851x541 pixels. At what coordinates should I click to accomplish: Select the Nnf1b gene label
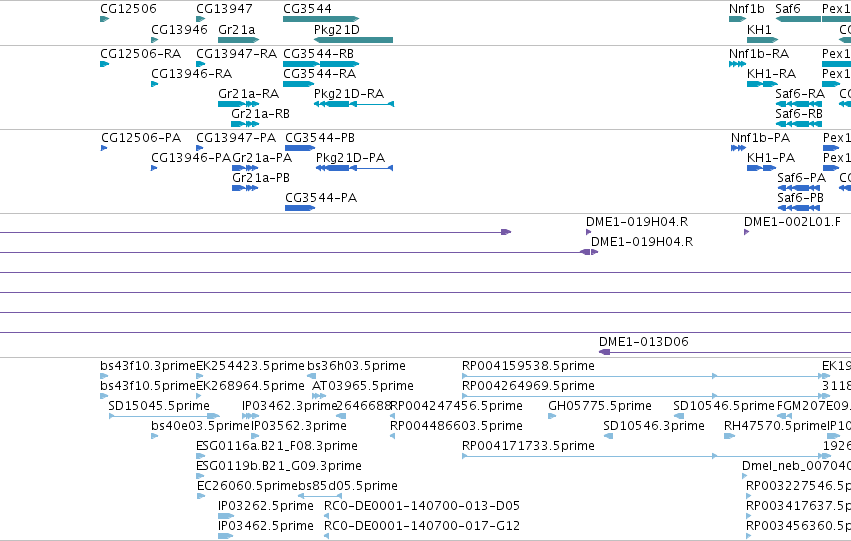coord(746,9)
